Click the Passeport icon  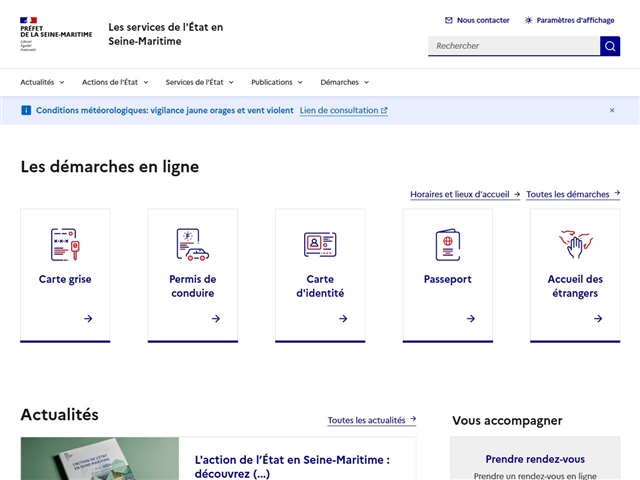tap(447, 244)
